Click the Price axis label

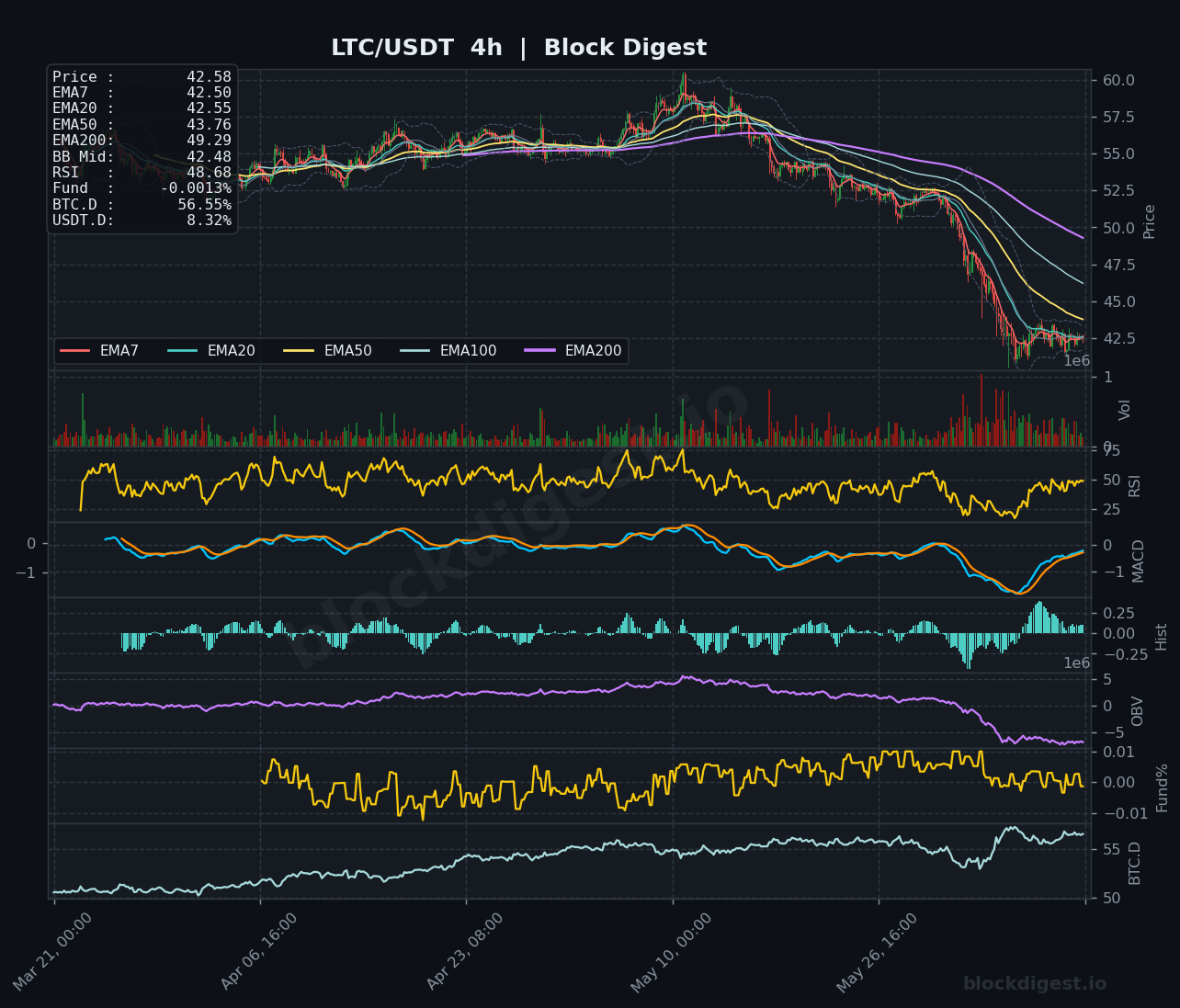pyautogui.click(x=1150, y=221)
